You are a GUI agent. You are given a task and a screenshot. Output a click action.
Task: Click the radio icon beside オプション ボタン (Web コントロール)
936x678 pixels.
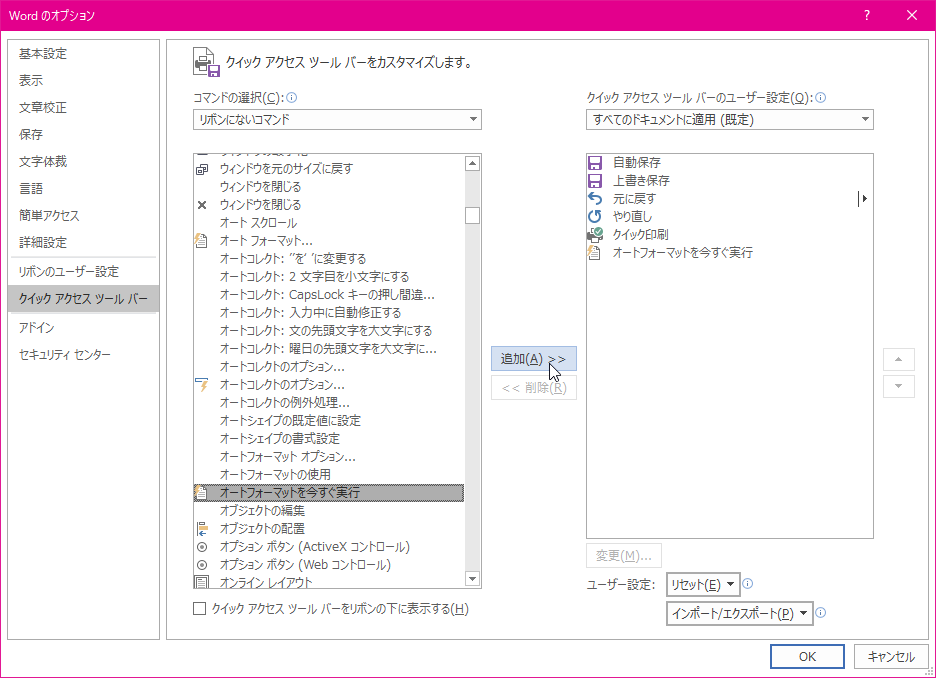(x=202, y=565)
